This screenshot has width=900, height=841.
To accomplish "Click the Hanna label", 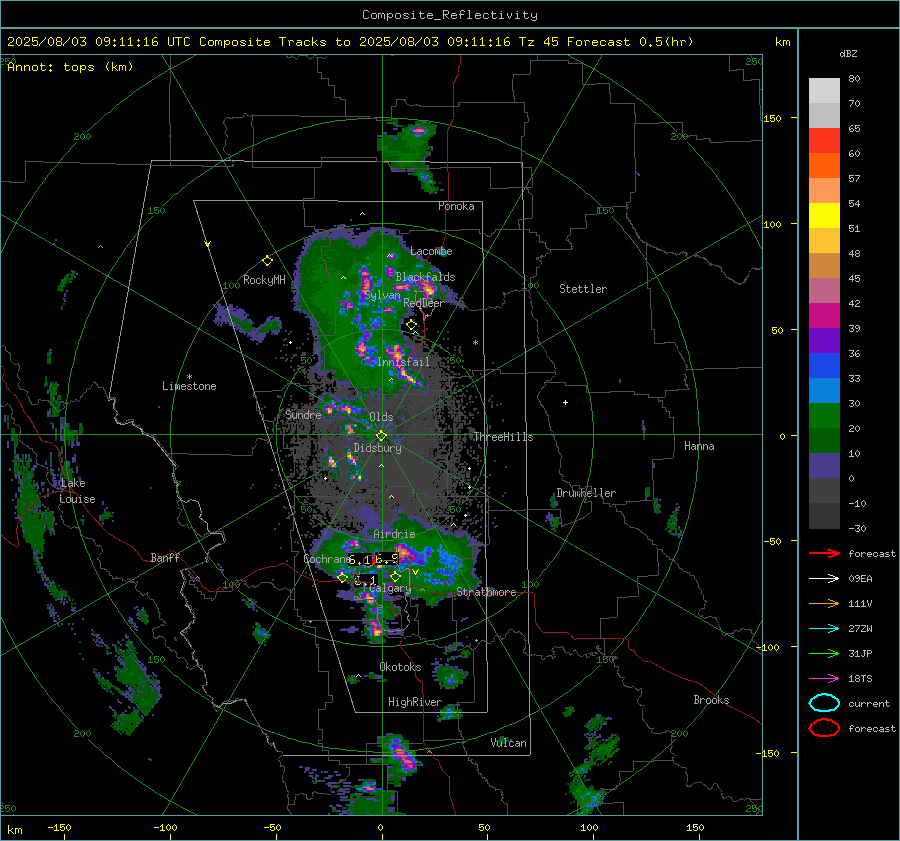I will click(x=699, y=446).
